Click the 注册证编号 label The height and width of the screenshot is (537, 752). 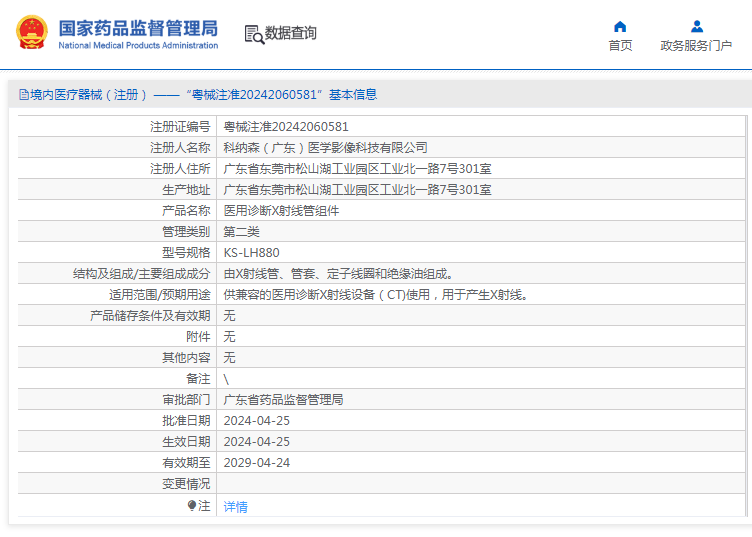tap(180, 127)
